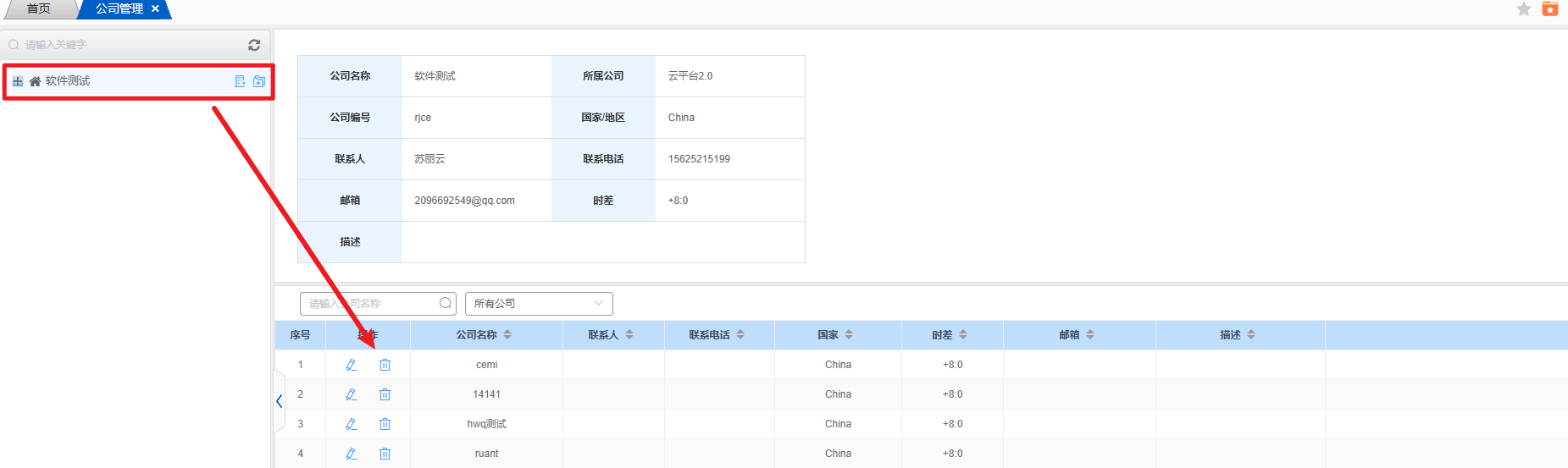Viewport: 1568px width, 468px height.
Task: Focus the tree keyword search box
Action: (127, 45)
